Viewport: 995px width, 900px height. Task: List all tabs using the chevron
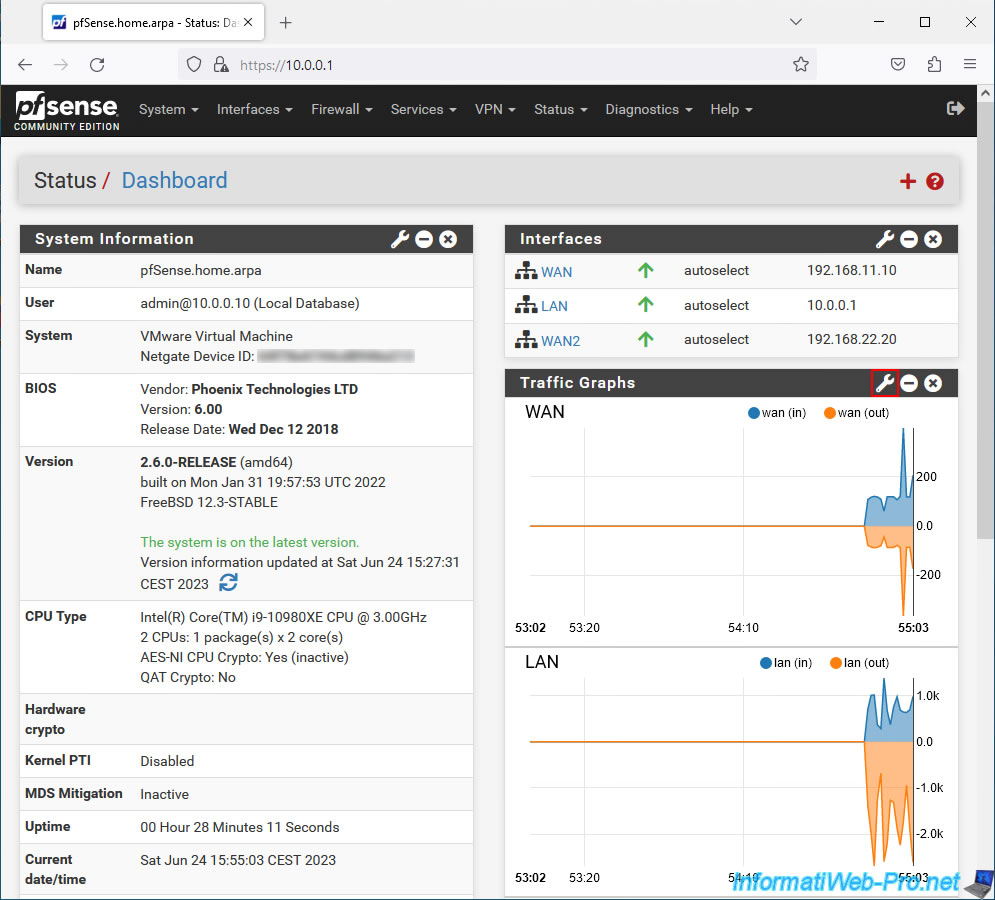796,22
